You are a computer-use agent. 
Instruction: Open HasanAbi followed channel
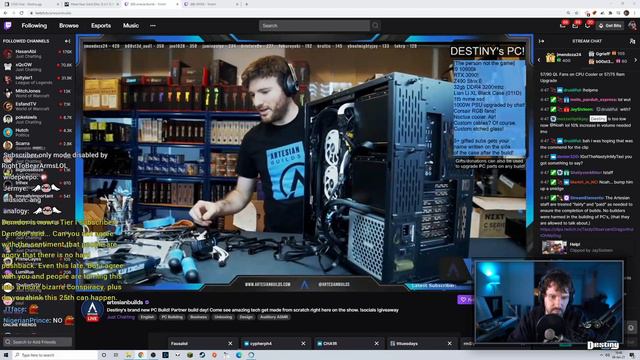(x=38, y=54)
